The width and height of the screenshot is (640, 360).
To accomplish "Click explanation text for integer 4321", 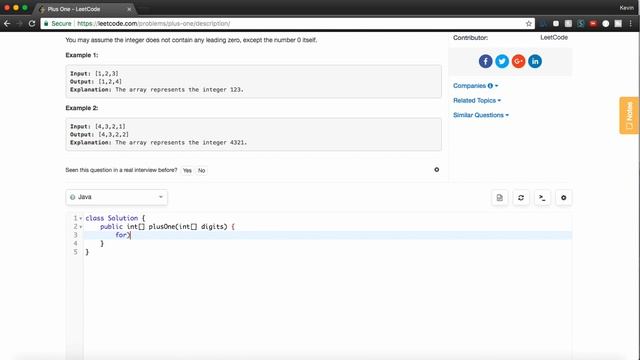I will click(x=158, y=142).
